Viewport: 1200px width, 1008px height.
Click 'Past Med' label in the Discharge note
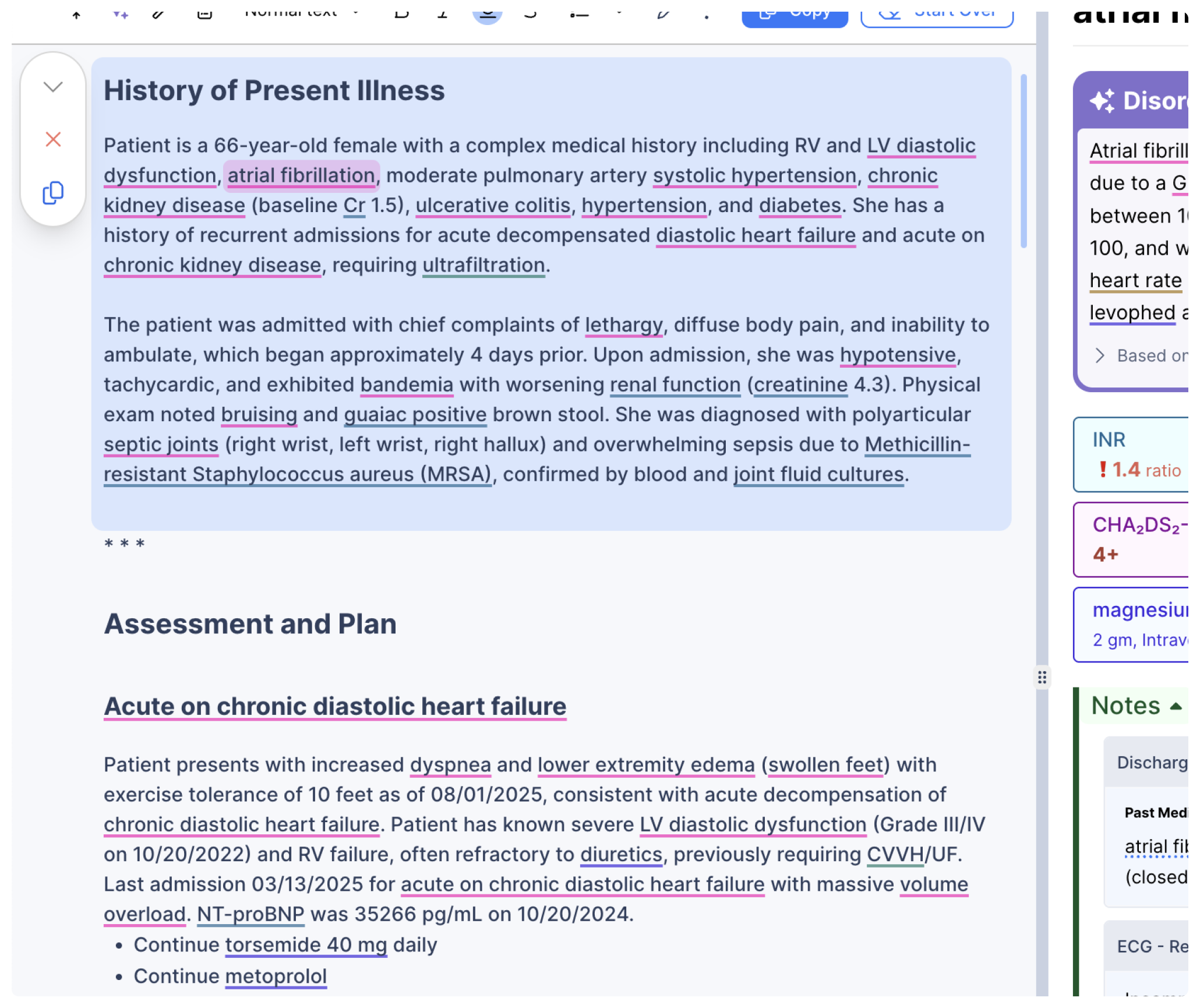click(1156, 813)
